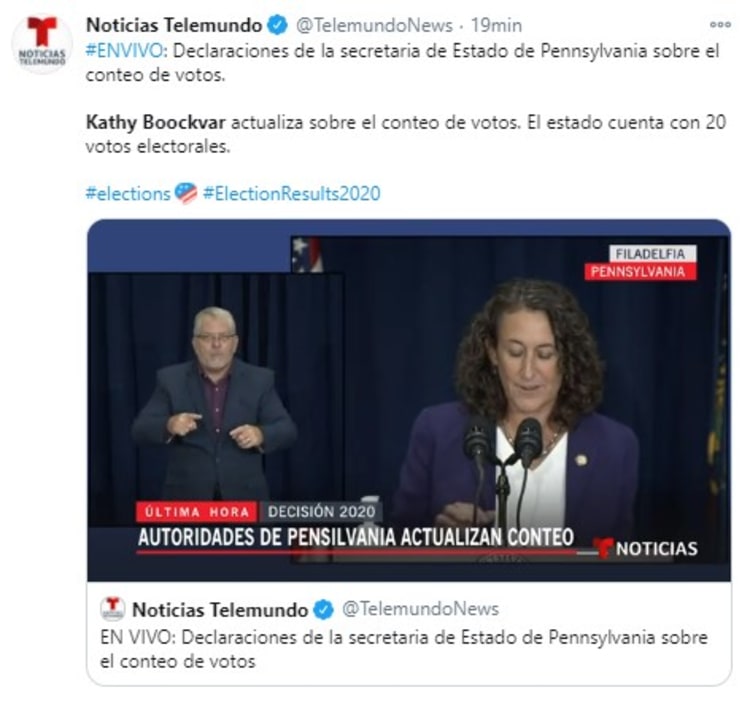
Task: Open the #elections hashtag
Action: pyautogui.click(x=128, y=194)
